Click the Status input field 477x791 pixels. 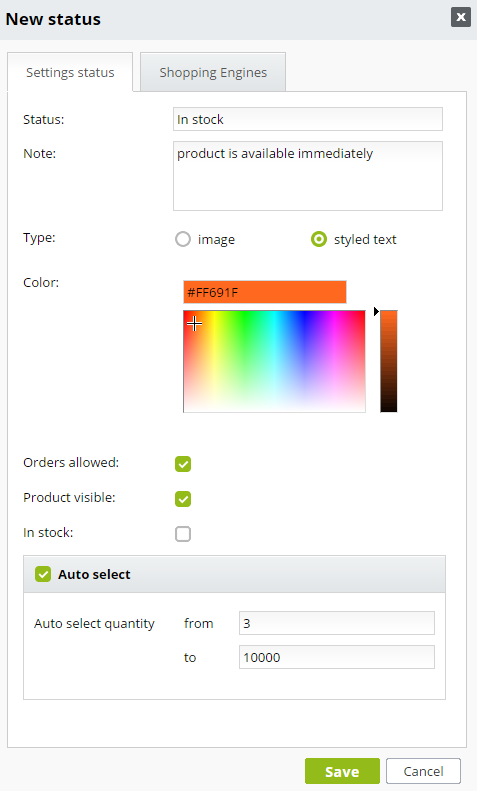point(308,119)
